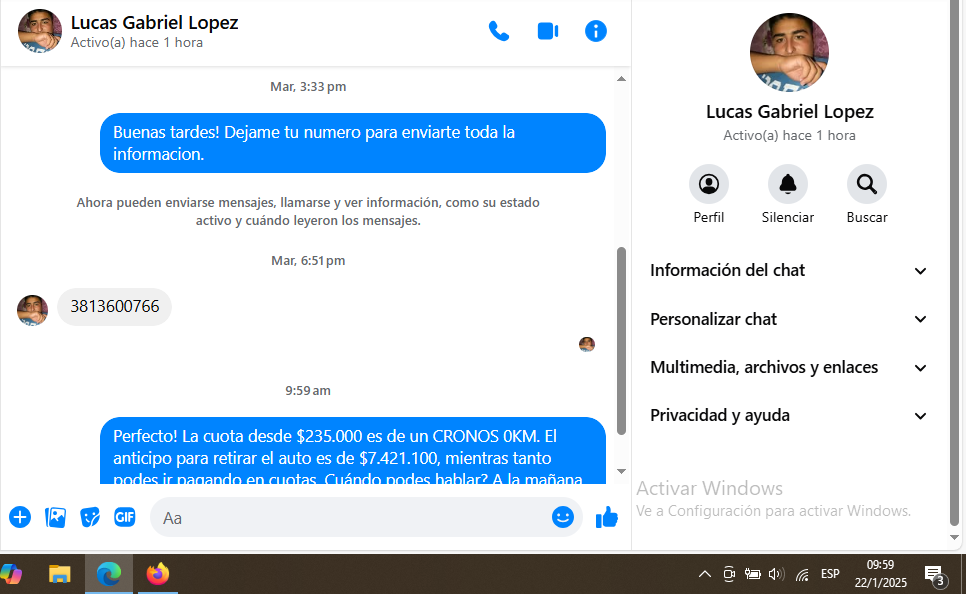This screenshot has width=966, height=594.
Task: Silenciar the conversation with bell icon
Action: point(787,184)
